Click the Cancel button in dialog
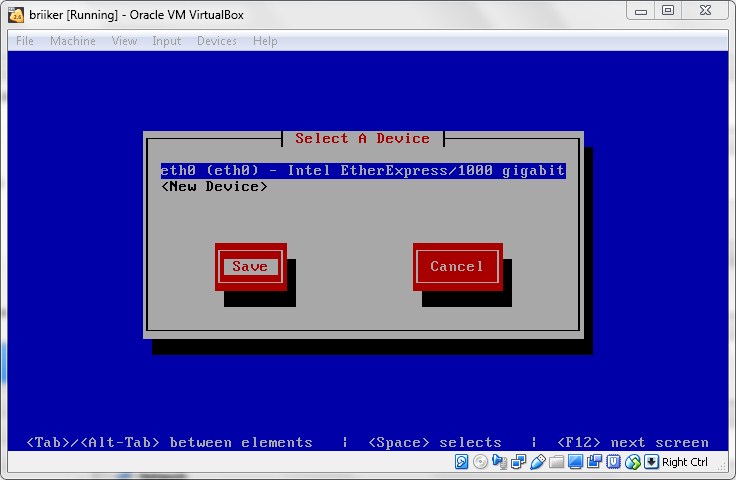Viewport: 736px width, 480px height. [x=458, y=267]
